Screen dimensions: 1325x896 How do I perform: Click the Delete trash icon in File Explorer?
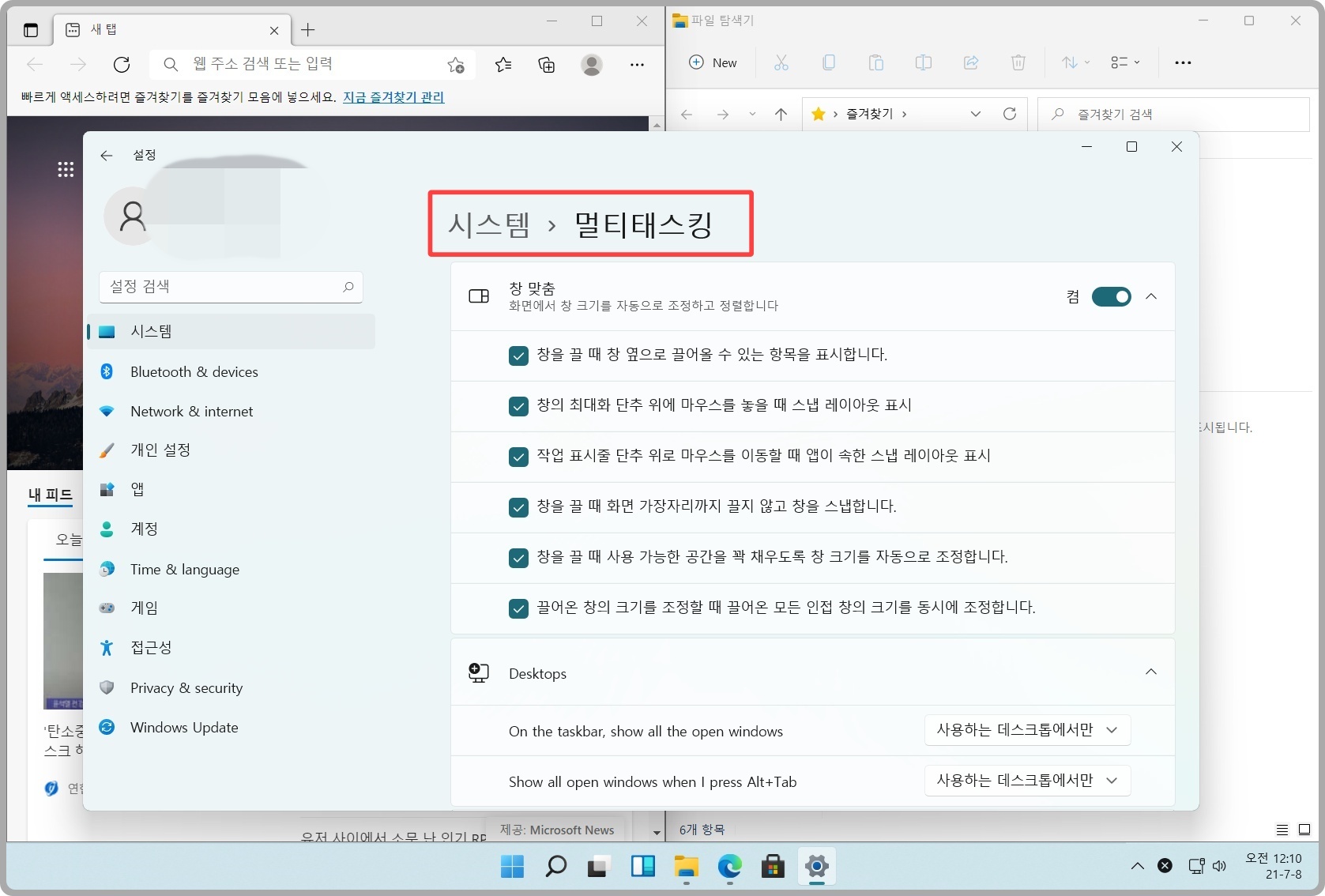[1018, 62]
